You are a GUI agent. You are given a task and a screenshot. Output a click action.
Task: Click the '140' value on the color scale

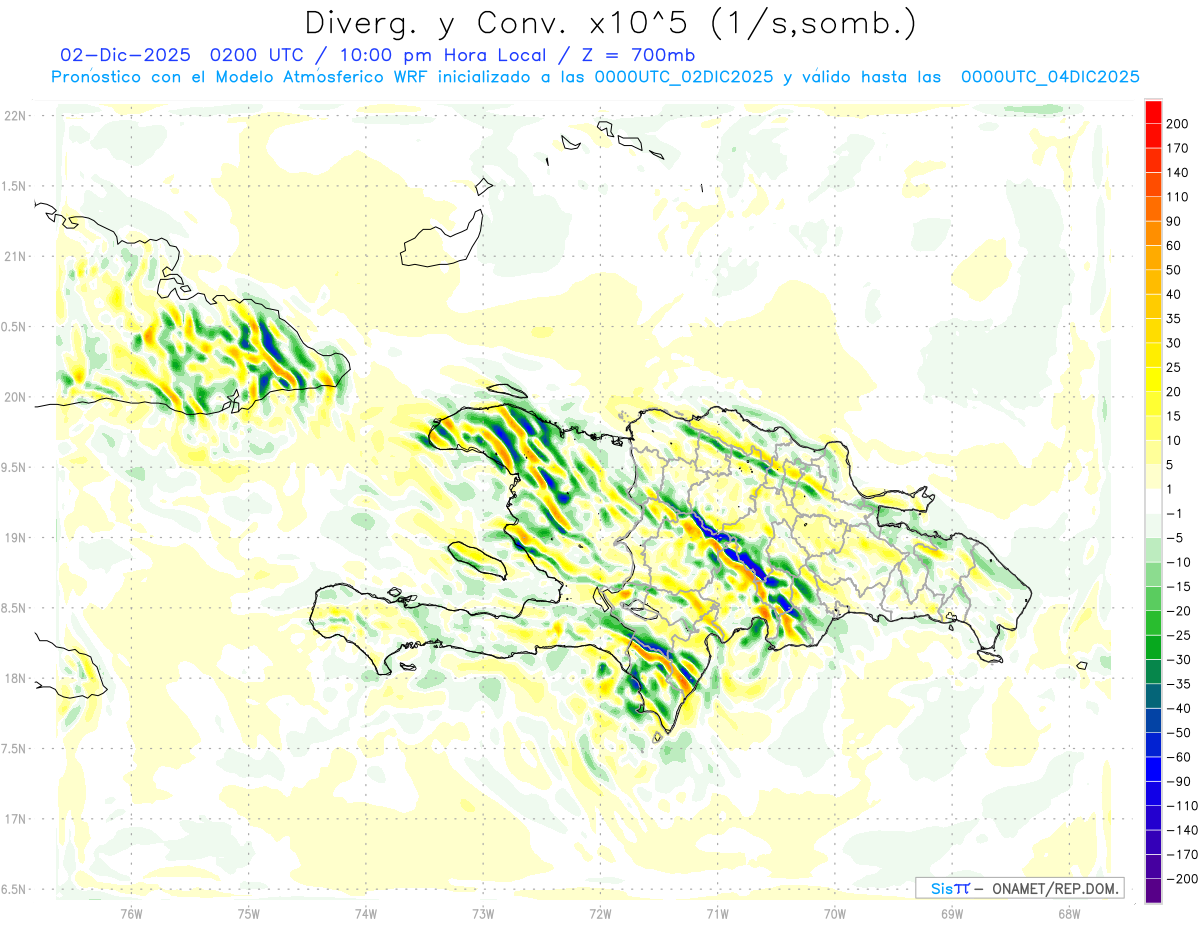[1177, 173]
